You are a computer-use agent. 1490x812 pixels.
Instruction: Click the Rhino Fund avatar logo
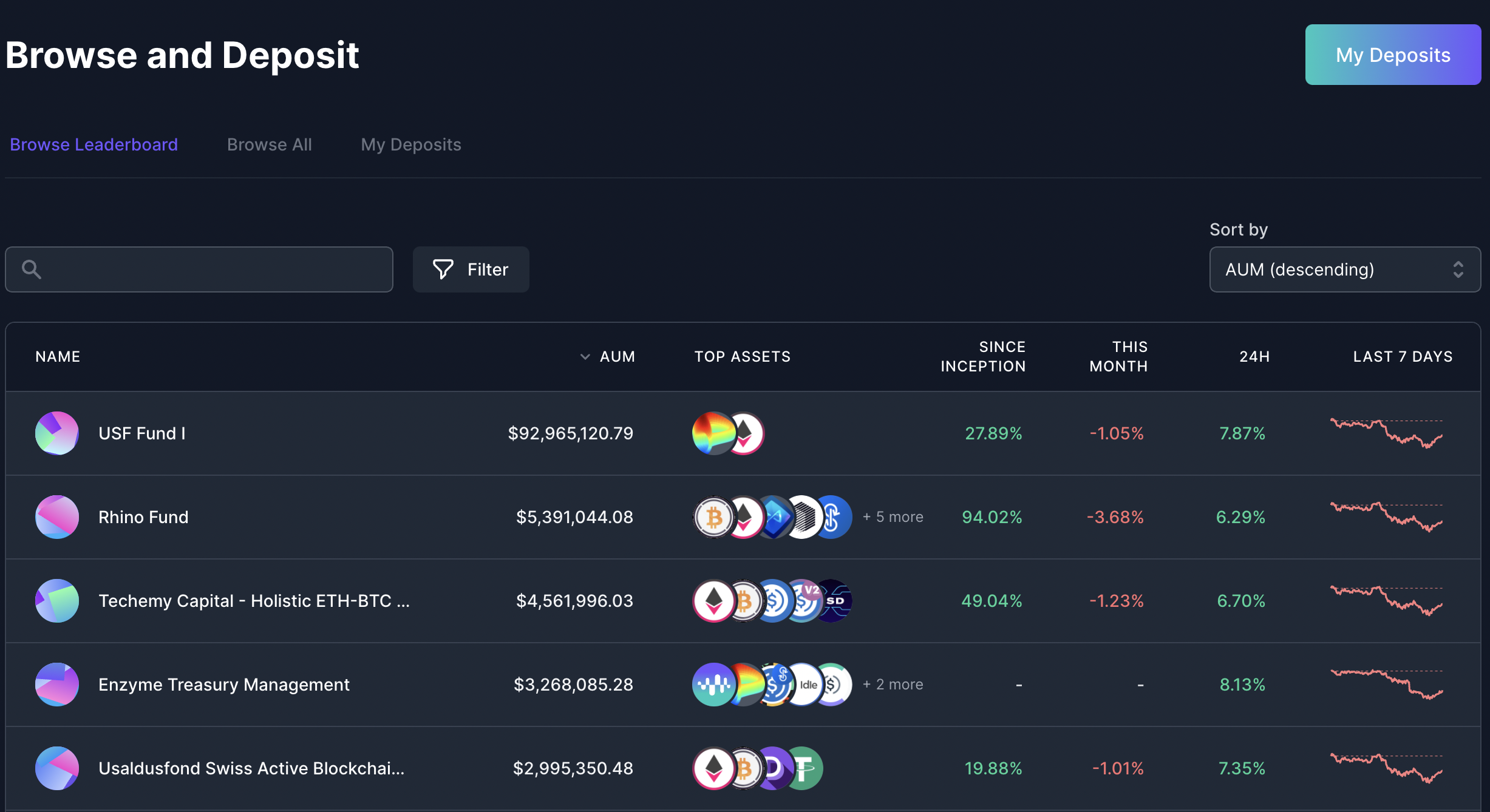pyautogui.click(x=57, y=516)
